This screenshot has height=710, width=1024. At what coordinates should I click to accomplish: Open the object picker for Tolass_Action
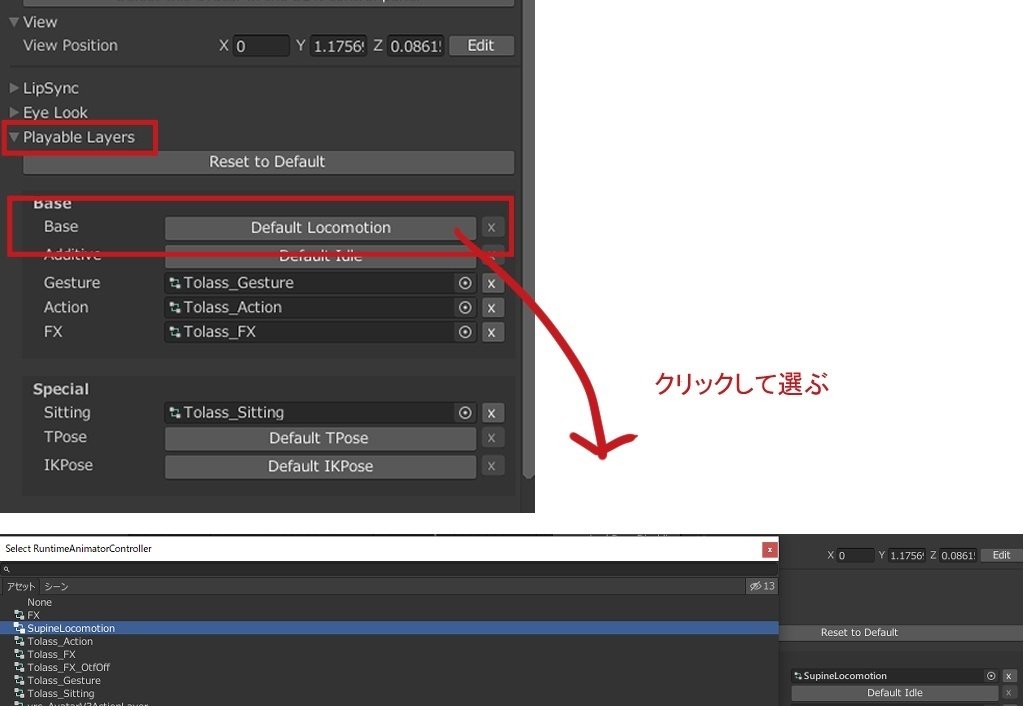point(465,307)
